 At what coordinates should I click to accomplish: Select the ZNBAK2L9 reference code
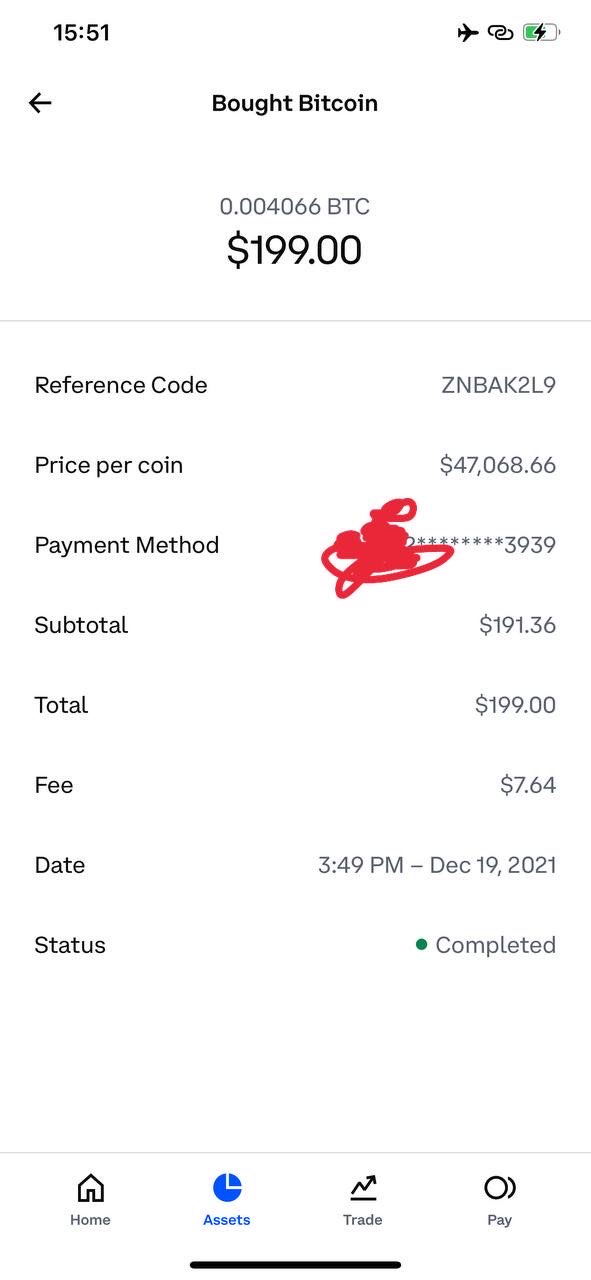coord(498,385)
